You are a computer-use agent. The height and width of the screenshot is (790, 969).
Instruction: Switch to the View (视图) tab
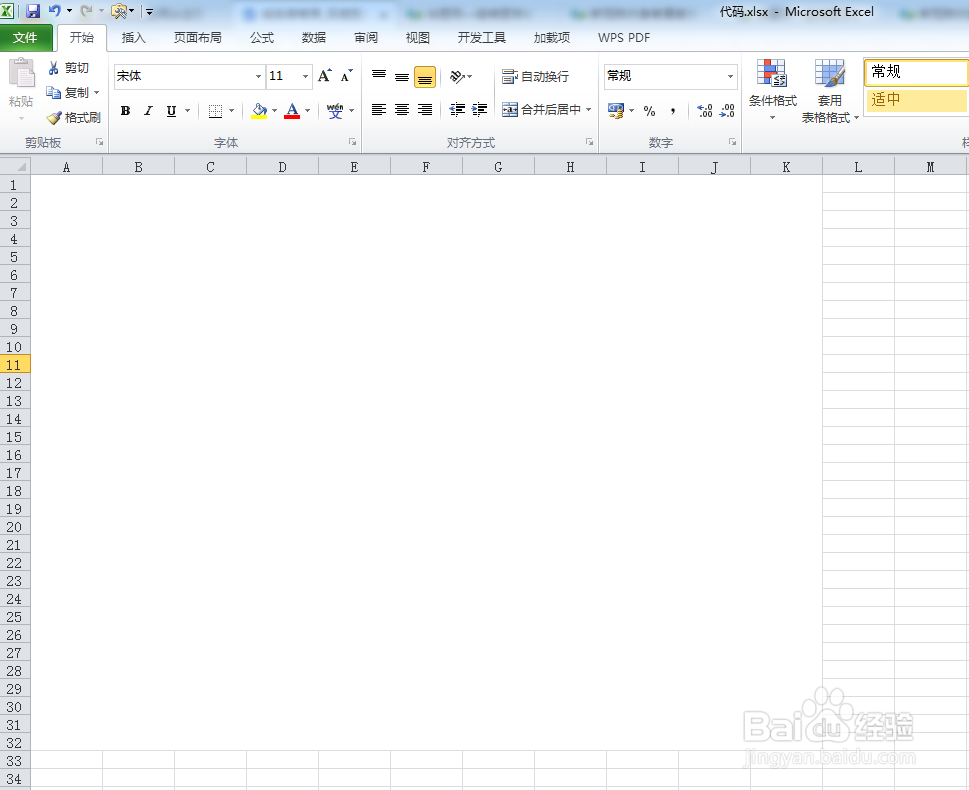coord(418,38)
